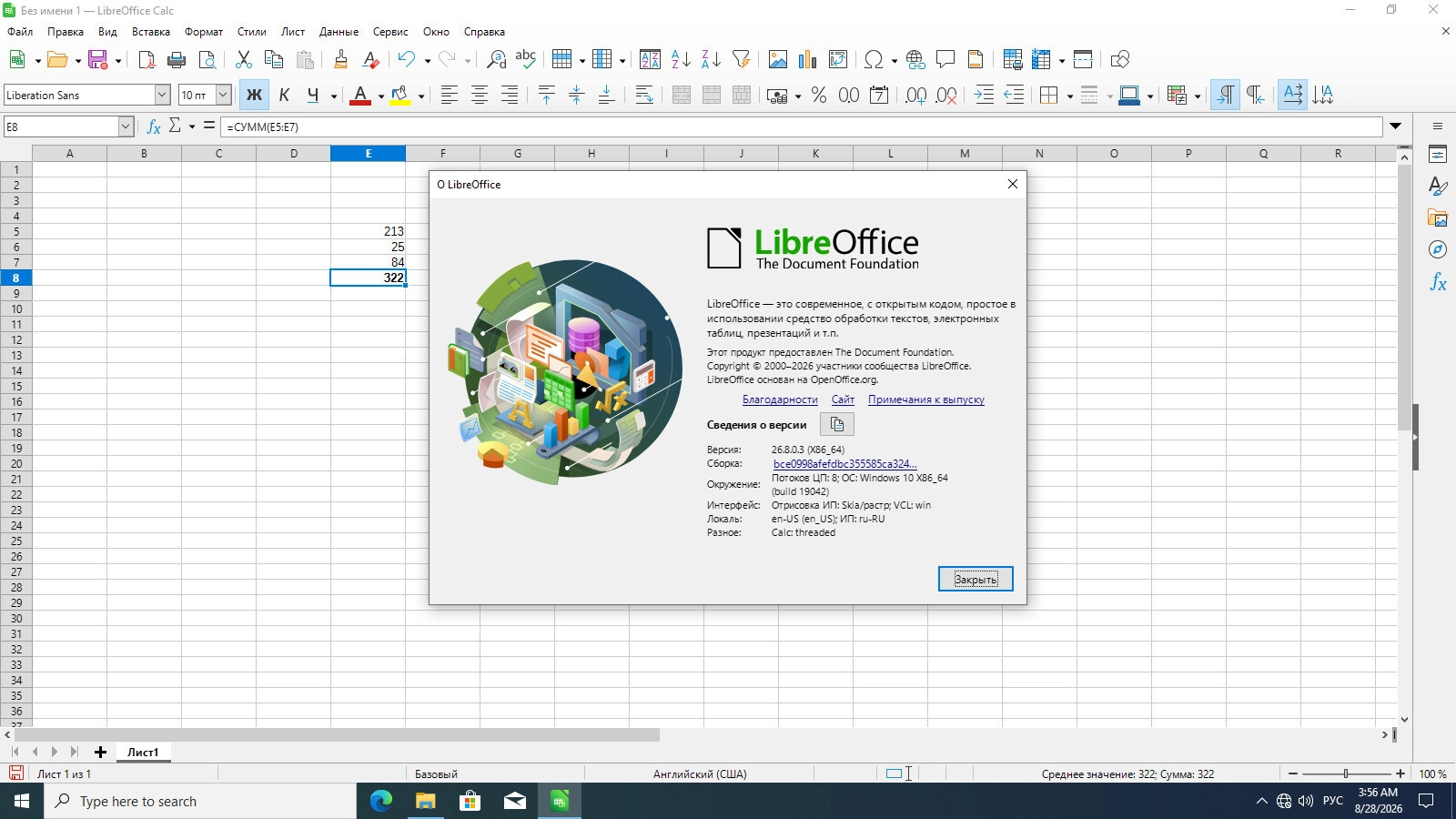This screenshot has height=819, width=1456.
Task: Open sidebar Navigator compass icon
Action: pos(1438,249)
